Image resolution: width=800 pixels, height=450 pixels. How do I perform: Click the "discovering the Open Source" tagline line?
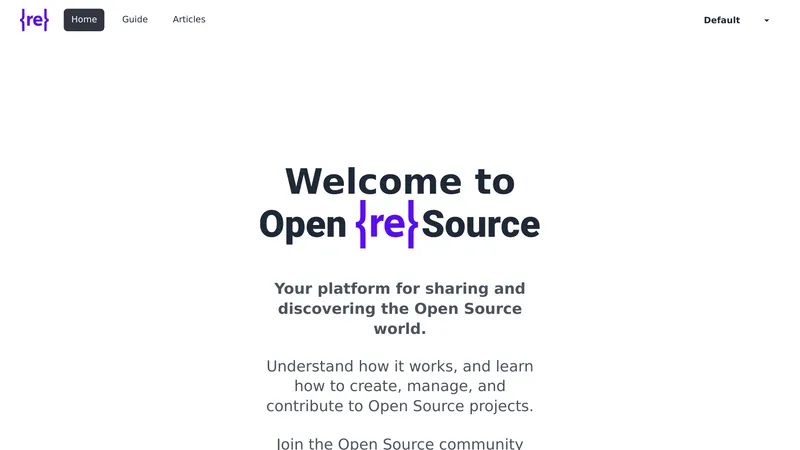(x=400, y=309)
